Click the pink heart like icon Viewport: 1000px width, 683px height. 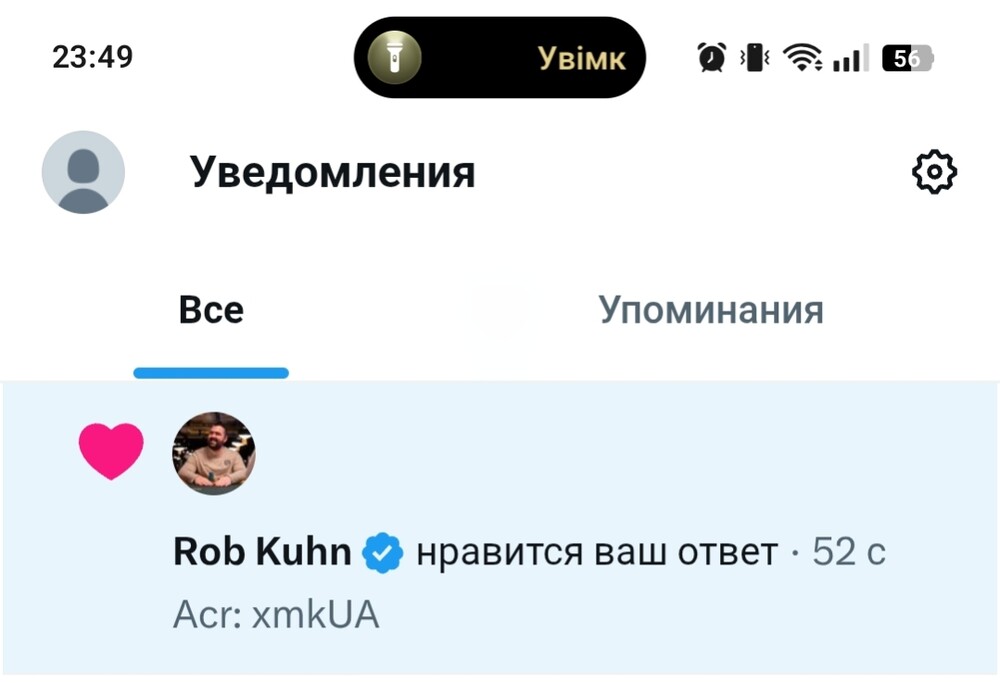(x=111, y=450)
